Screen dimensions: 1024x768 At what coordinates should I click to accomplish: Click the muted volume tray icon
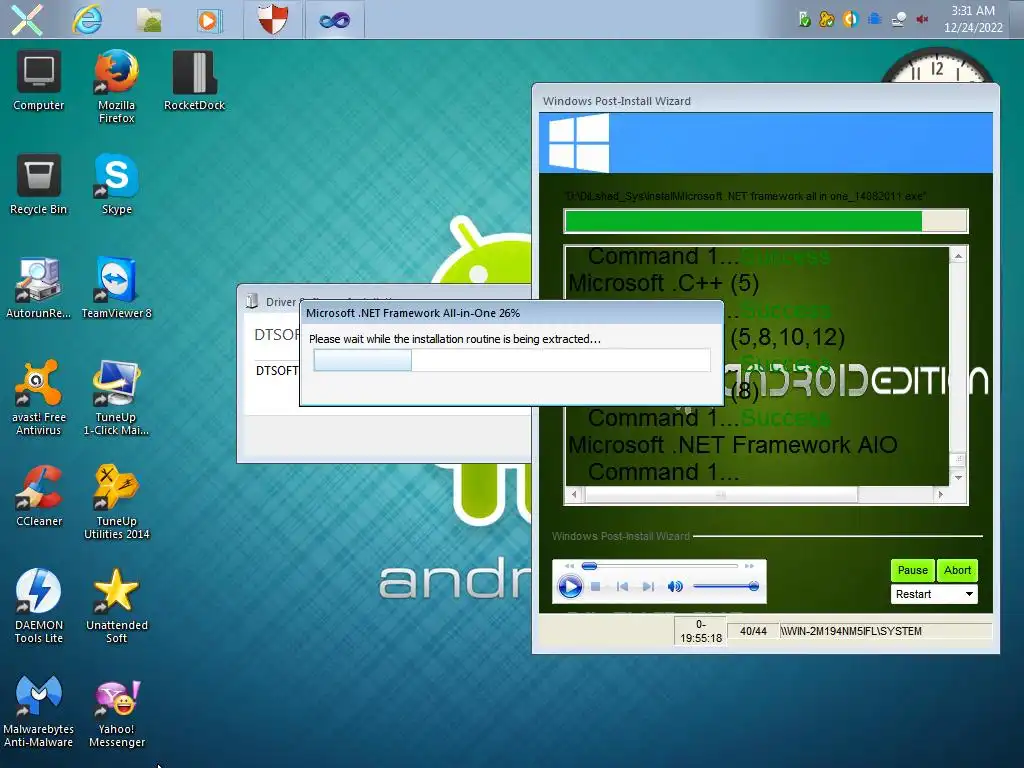(922, 20)
